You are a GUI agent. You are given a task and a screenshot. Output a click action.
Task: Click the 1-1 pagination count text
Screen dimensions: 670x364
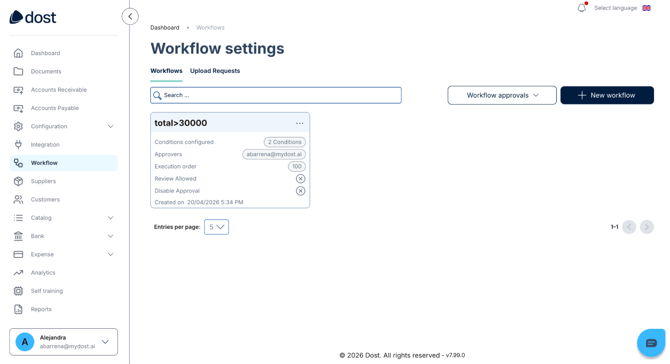[614, 227]
